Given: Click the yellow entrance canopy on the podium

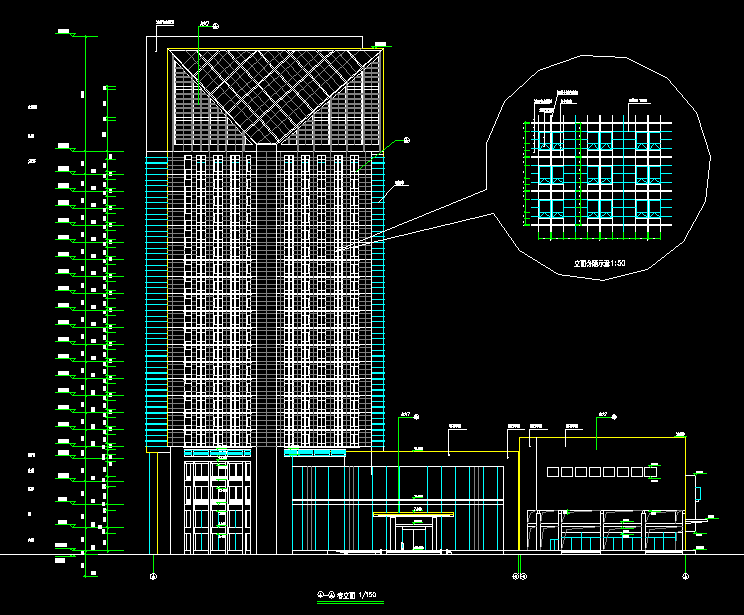Looking at the screenshot, I should [413, 515].
